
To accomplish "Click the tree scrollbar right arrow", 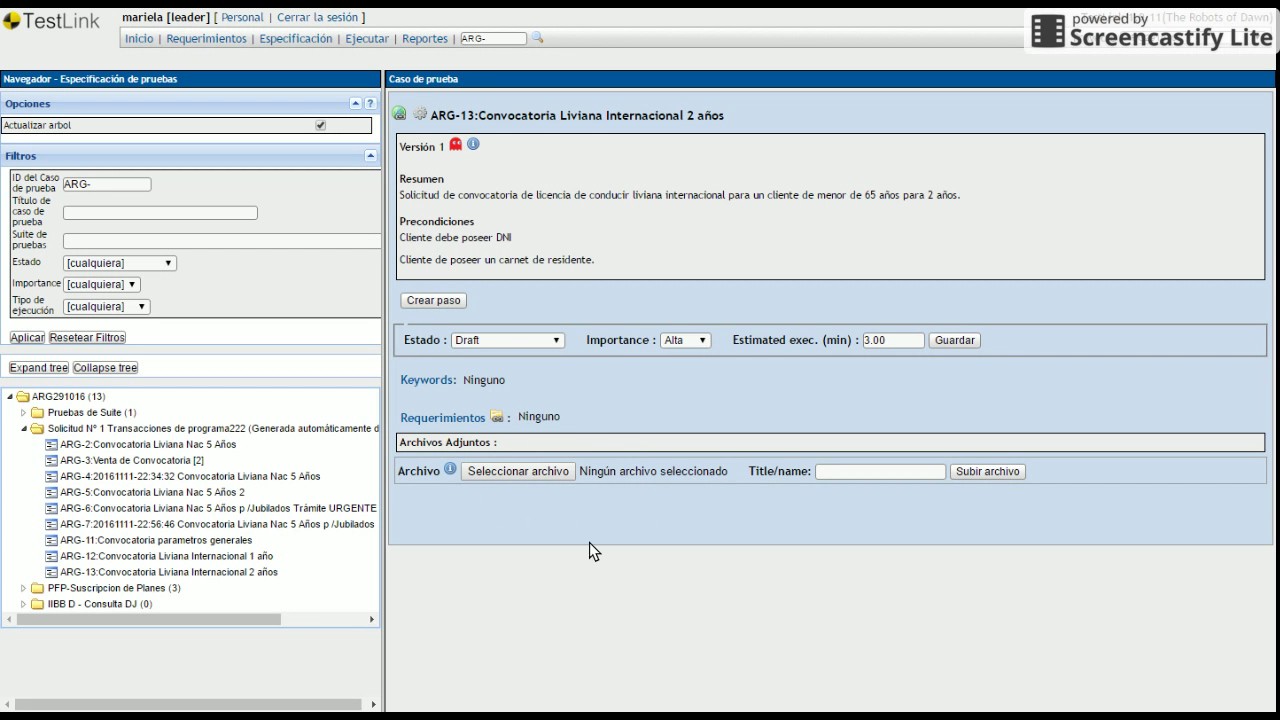I will click(x=372, y=619).
